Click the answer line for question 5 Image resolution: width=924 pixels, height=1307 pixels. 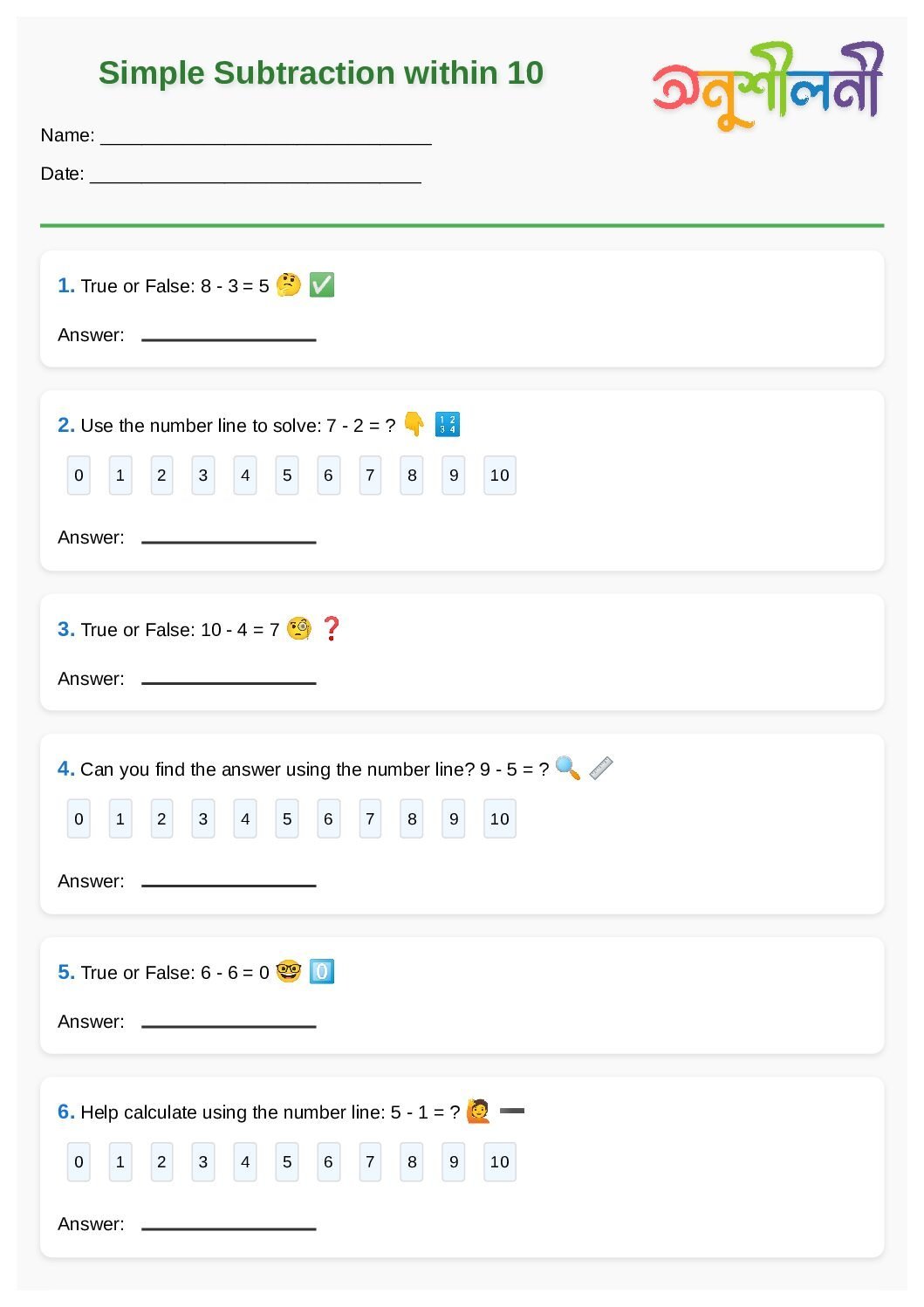point(229,1023)
